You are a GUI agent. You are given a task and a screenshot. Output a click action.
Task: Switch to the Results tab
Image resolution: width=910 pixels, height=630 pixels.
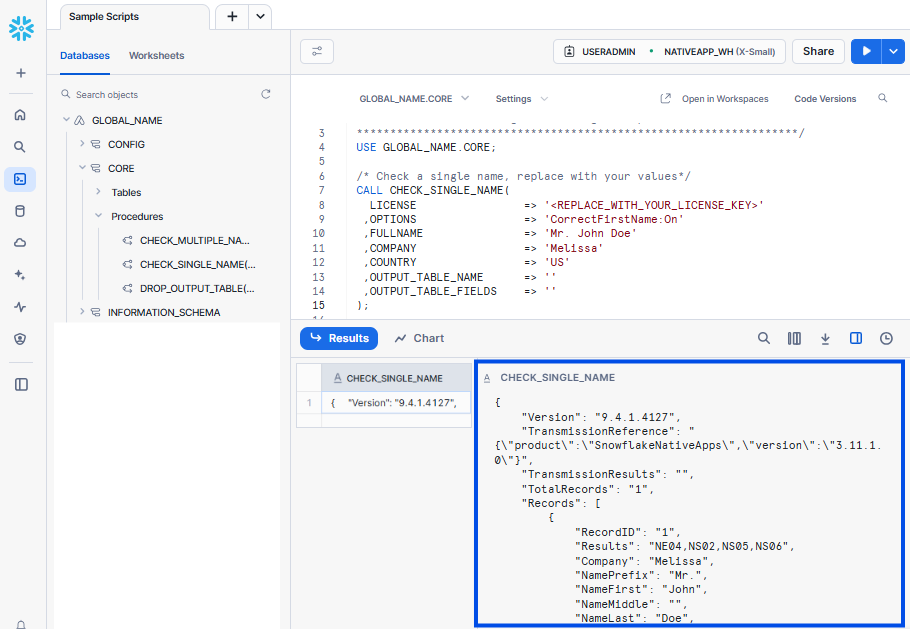339,338
